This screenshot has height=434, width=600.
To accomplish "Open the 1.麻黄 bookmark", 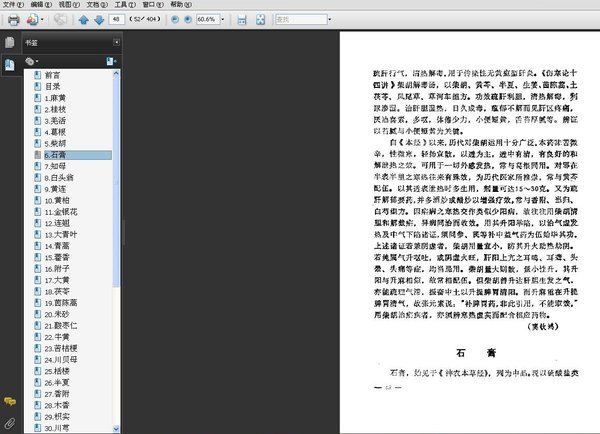I will pyautogui.click(x=55, y=98).
